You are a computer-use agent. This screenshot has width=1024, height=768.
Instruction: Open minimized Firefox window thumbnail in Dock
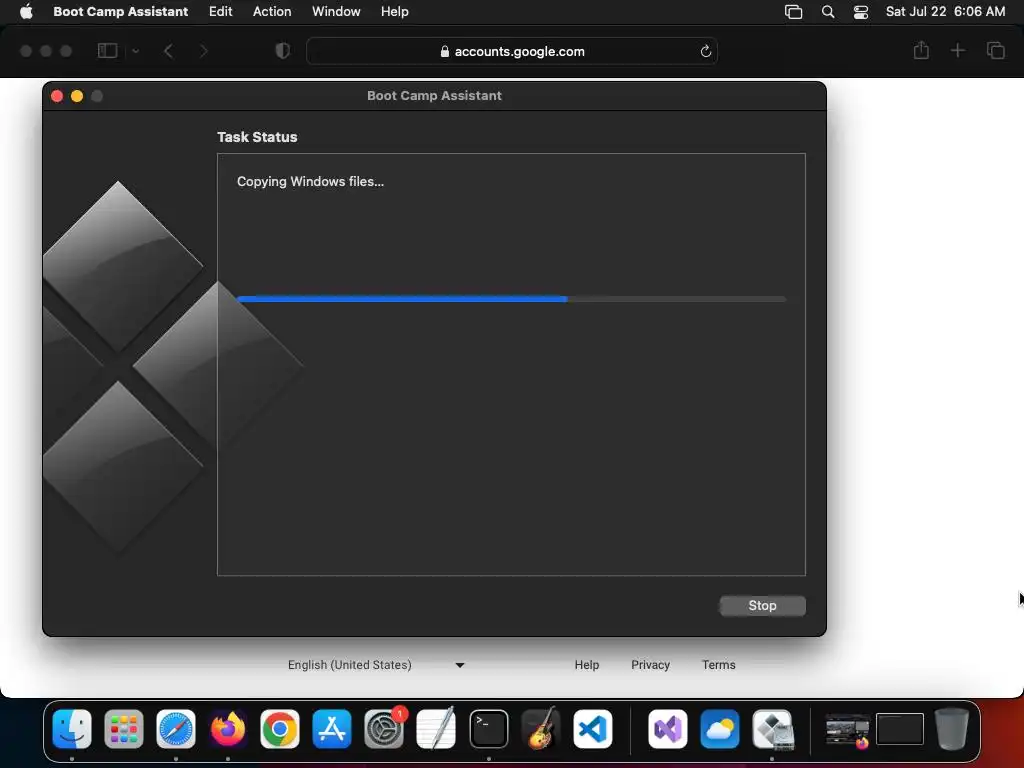(x=848, y=730)
